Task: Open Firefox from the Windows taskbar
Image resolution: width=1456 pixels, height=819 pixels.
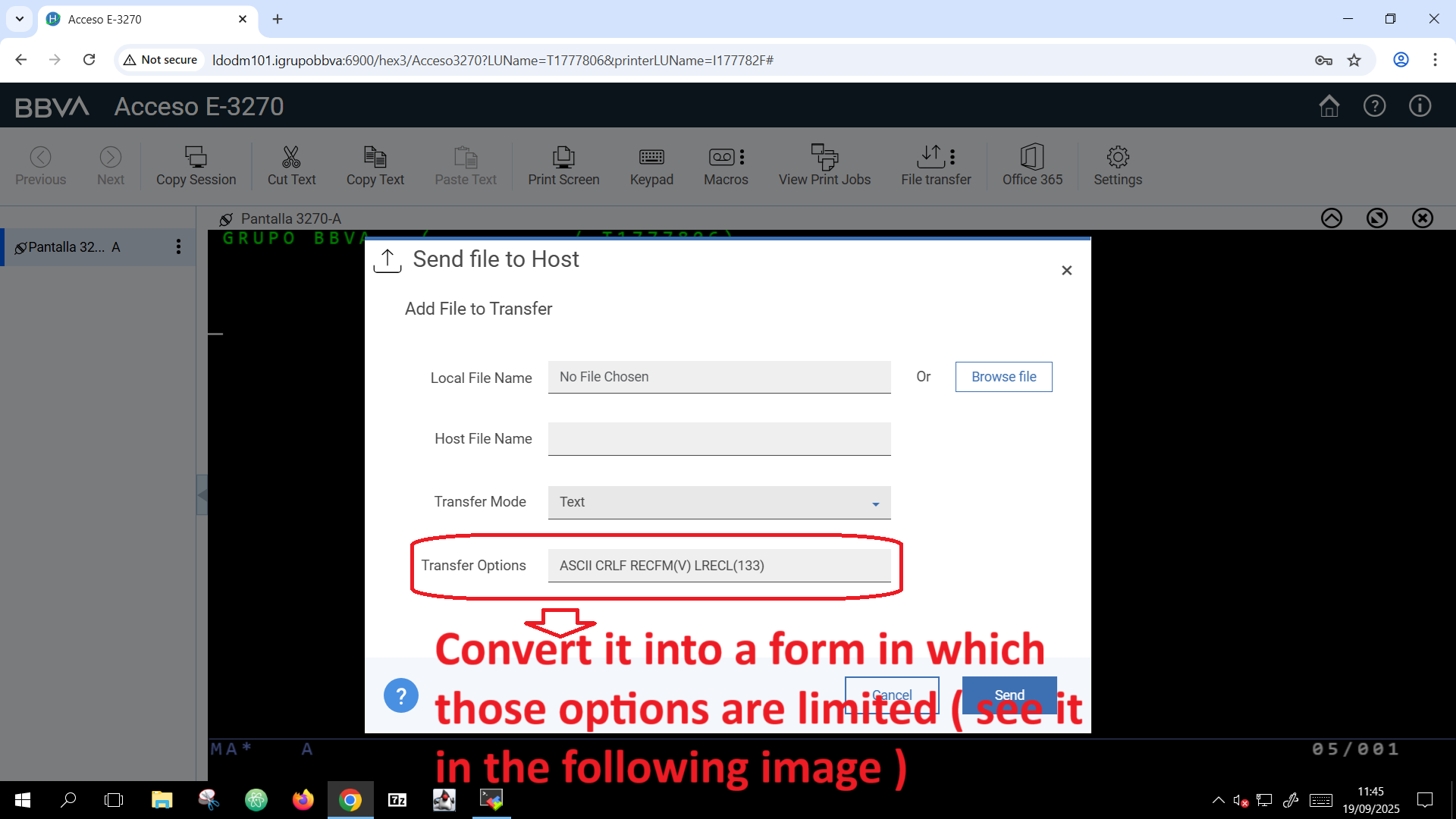Action: (x=303, y=800)
